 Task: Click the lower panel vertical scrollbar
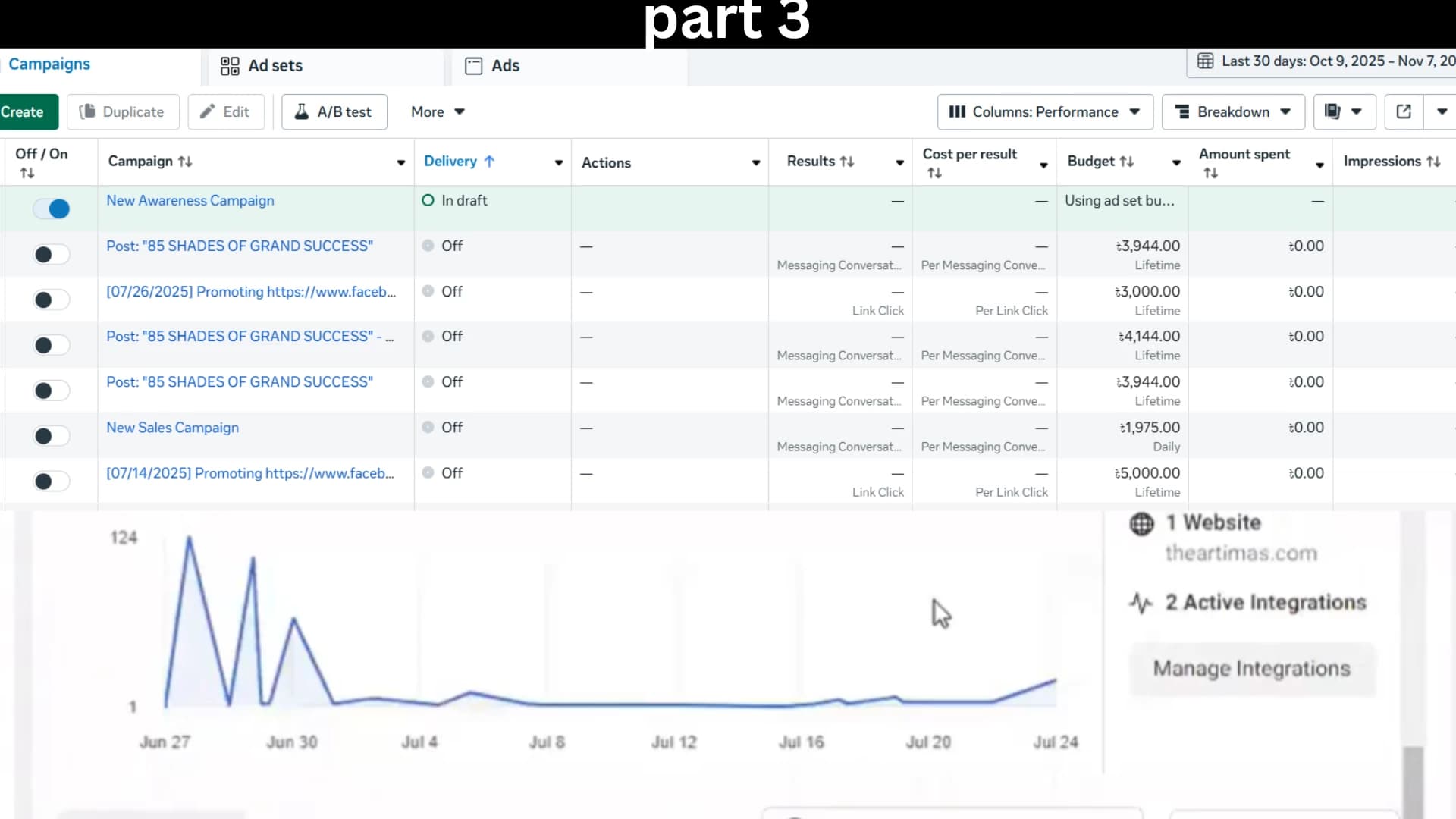[x=1413, y=781]
